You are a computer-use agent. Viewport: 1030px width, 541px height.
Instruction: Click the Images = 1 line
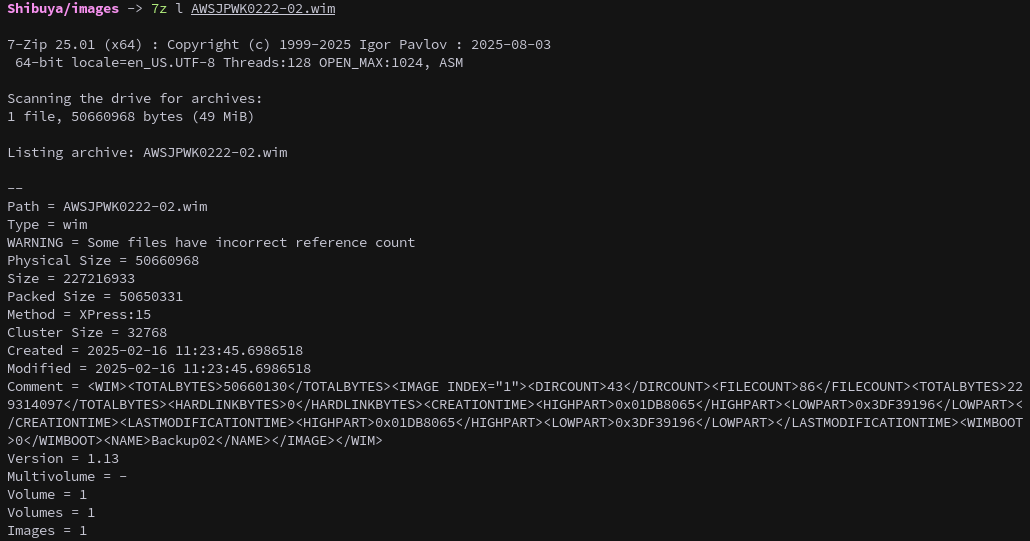tap(47, 530)
